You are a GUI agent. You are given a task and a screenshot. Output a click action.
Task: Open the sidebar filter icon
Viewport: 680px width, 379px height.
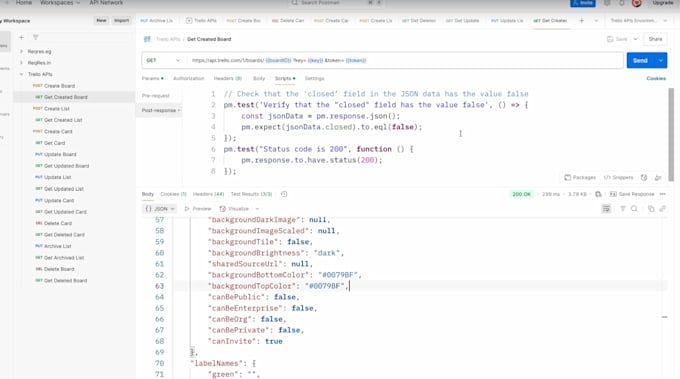tap(36, 37)
